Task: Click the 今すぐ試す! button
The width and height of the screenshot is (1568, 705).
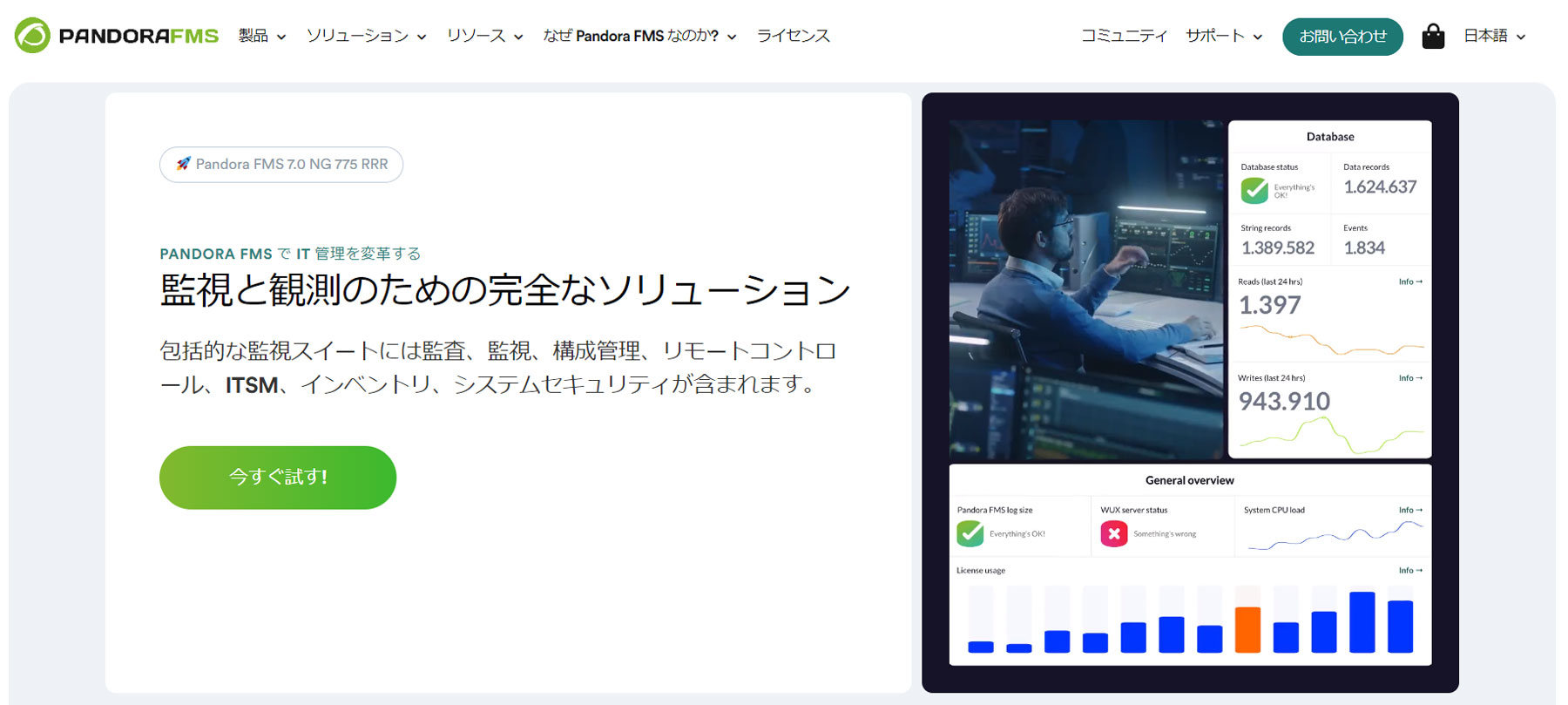Action: pyautogui.click(x=278, y=478)
